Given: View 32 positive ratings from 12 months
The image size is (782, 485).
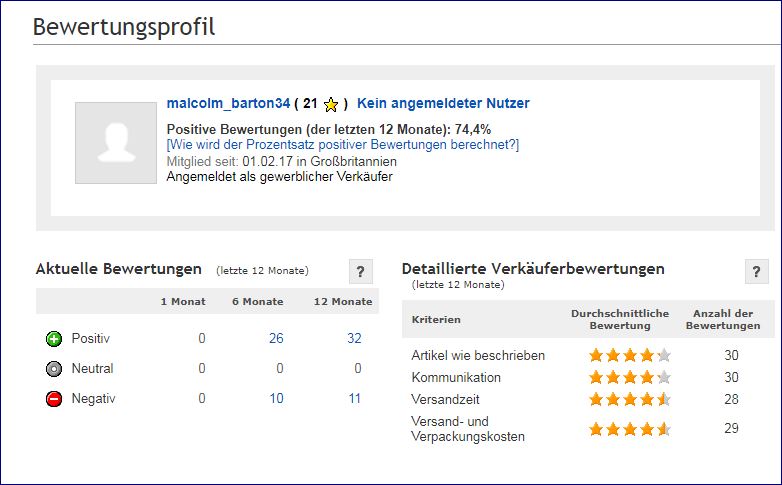Looking at the screenshot, I should [354, 338].
